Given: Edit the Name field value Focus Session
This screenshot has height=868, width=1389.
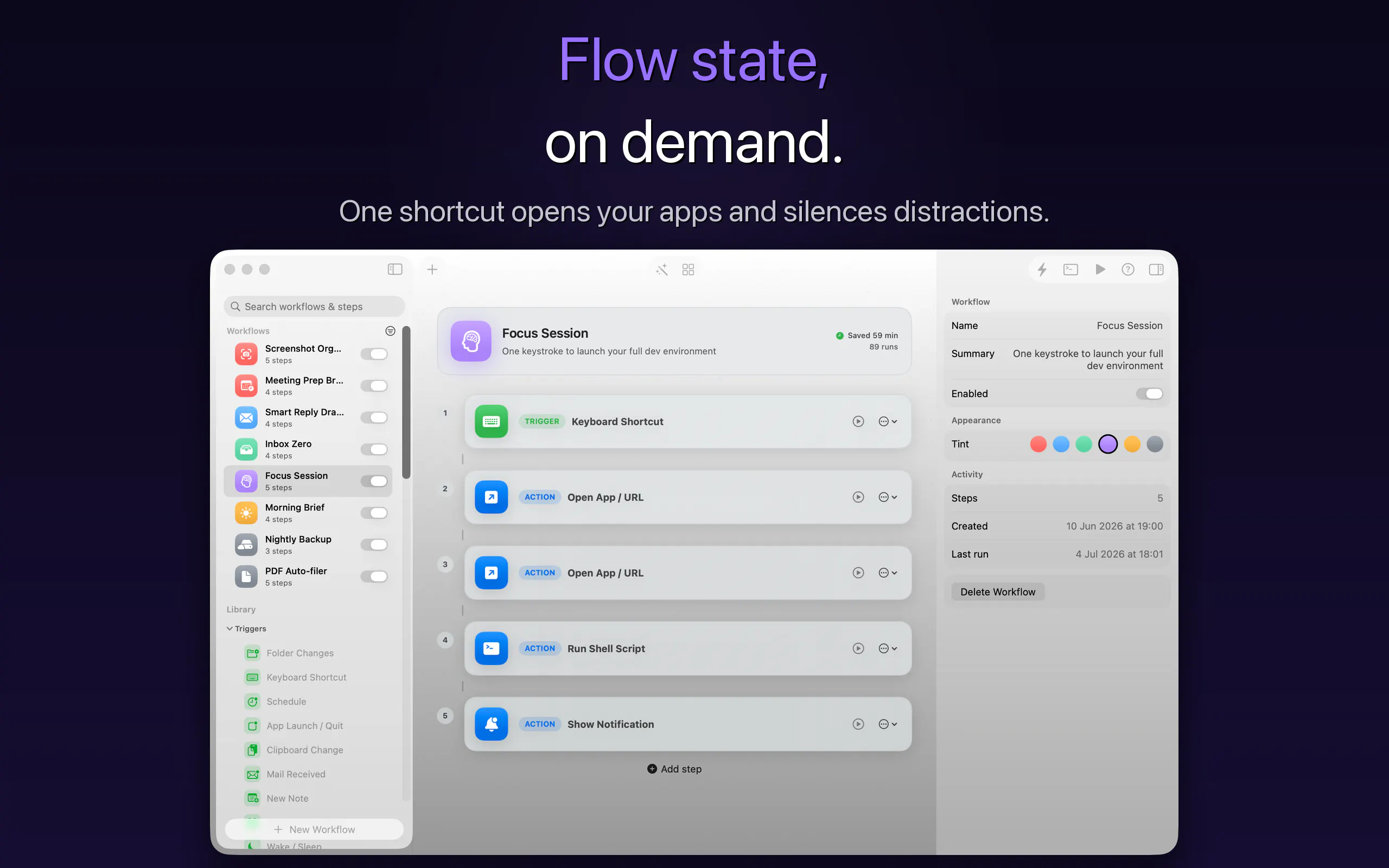Looking at the screenshot, I should click(1129, 325).
